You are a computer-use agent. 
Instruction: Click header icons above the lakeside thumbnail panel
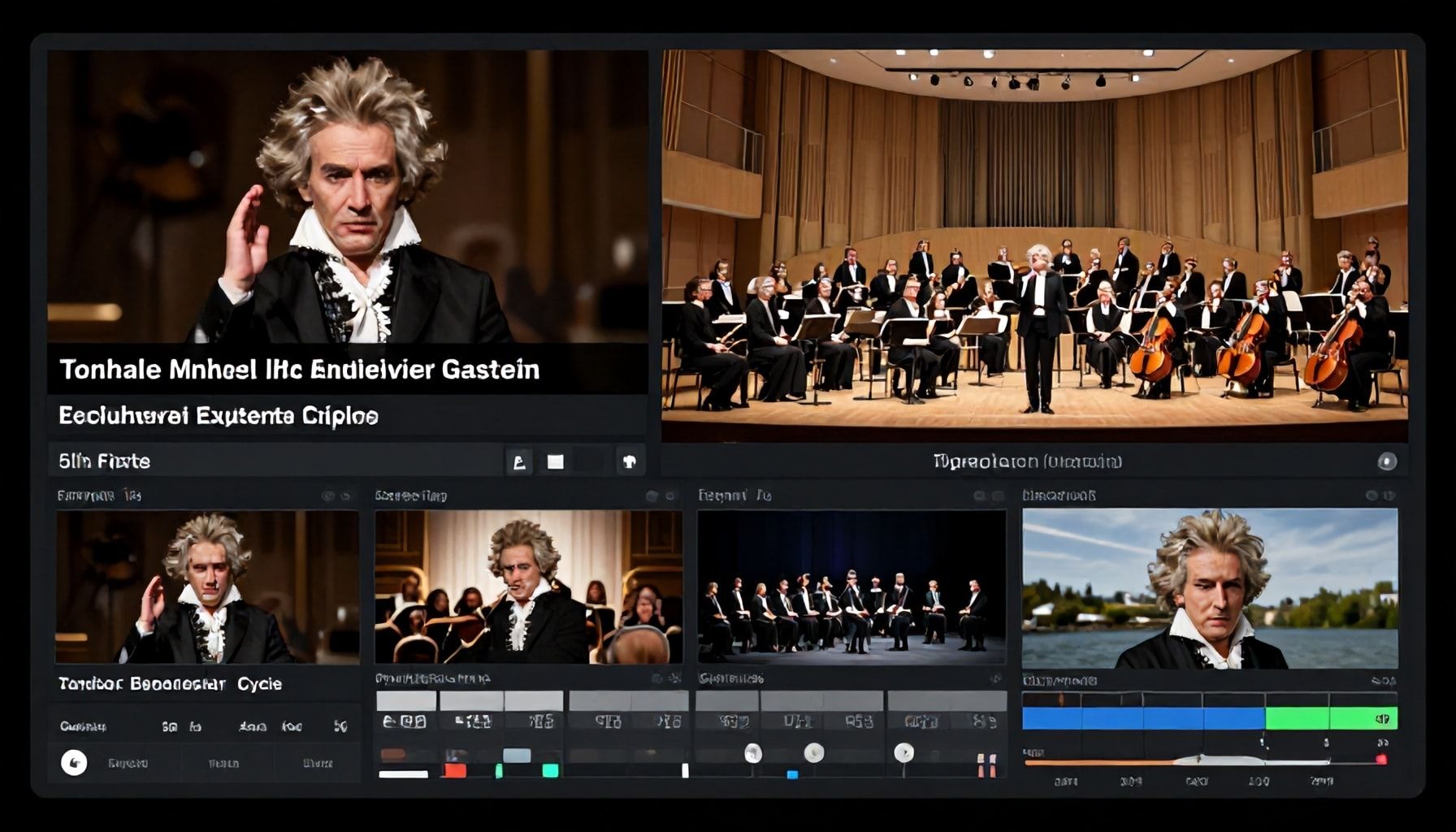click(x=1380, y=496)
